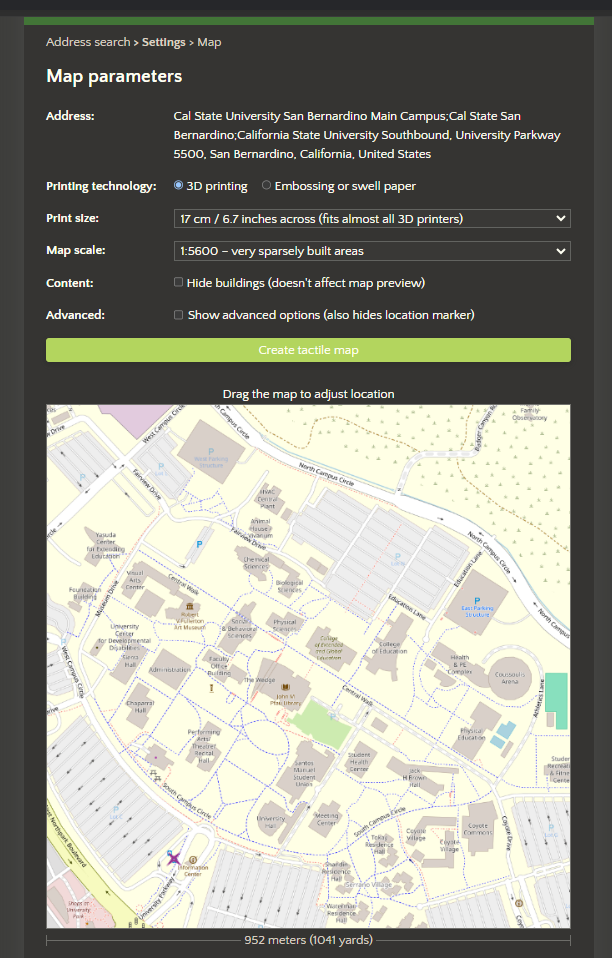Viewport: 612px width, 958px height.
Task: Click the Student Health Center label
Action: point(359,762)
